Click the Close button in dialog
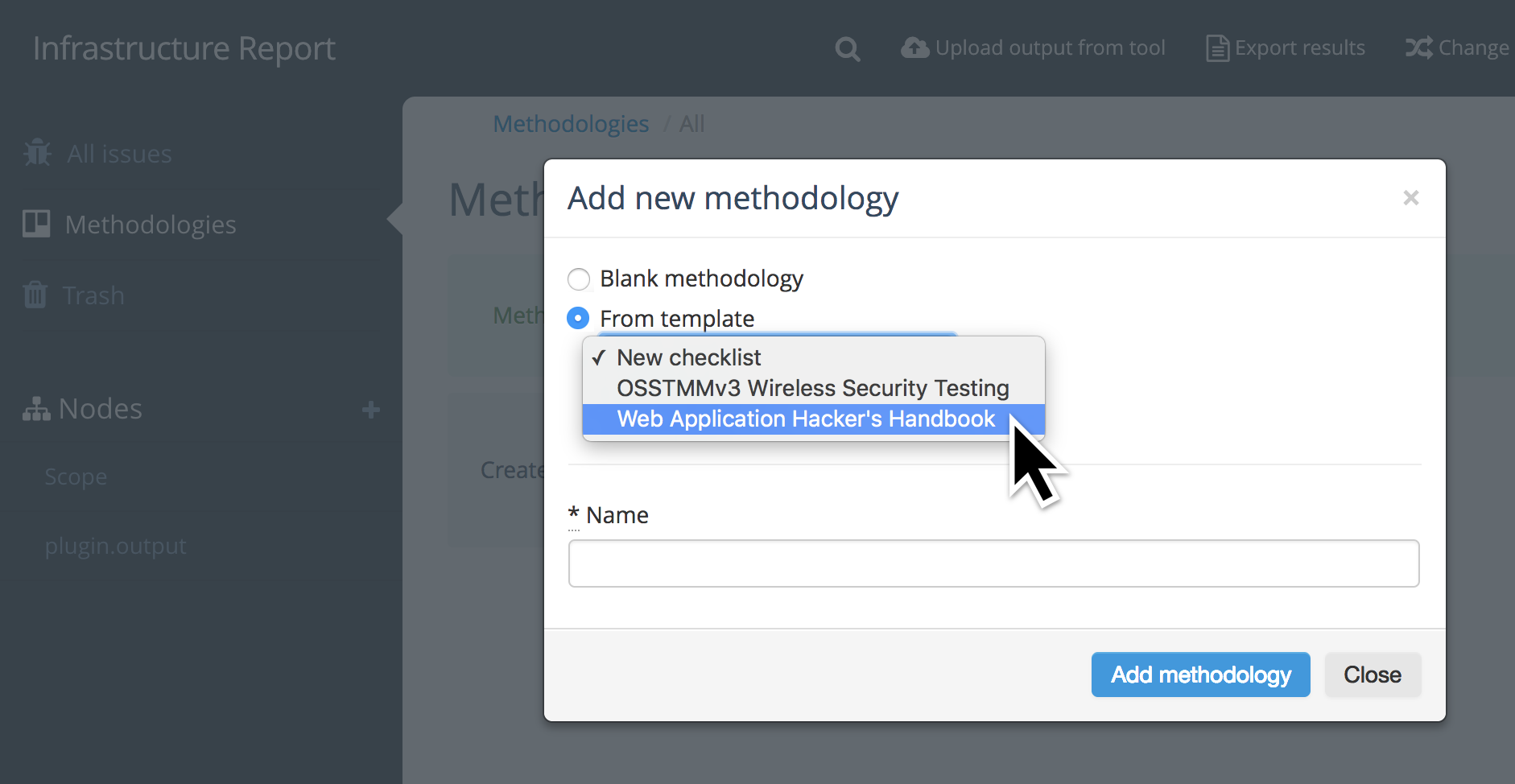1515x784 pixels. coord(1373,675)
